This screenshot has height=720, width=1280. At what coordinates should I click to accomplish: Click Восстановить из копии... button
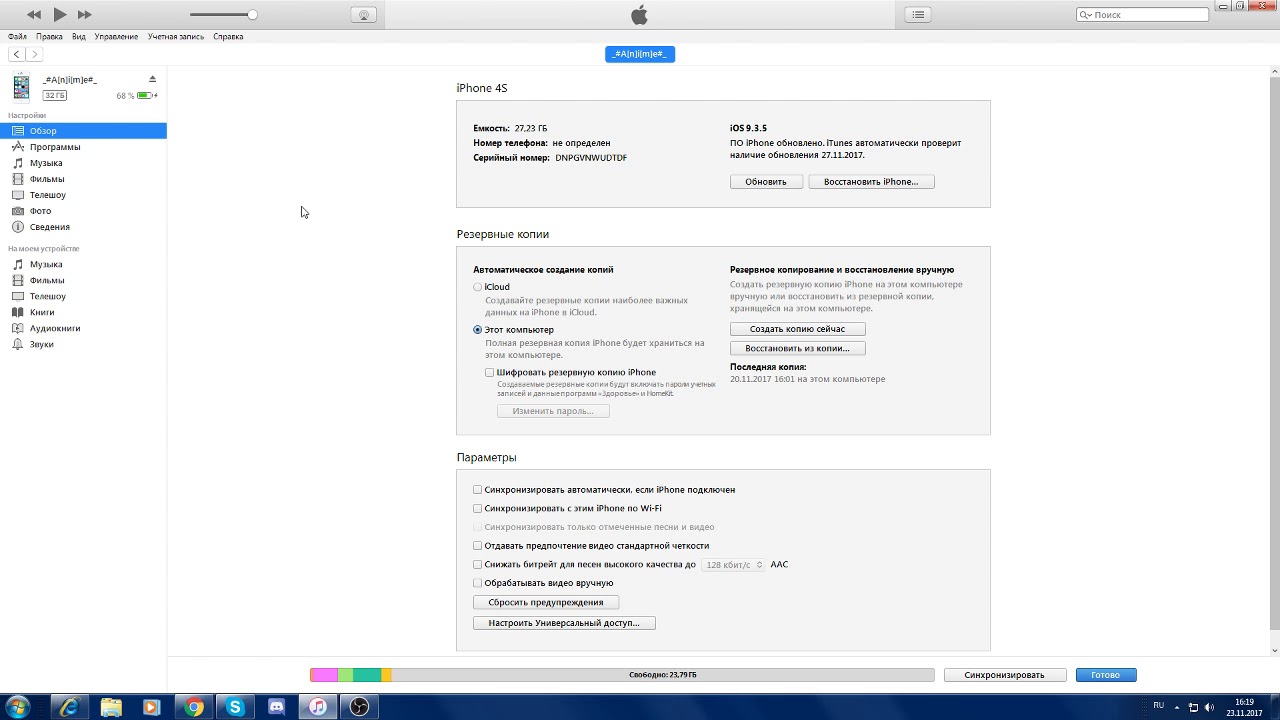(797, 348)
